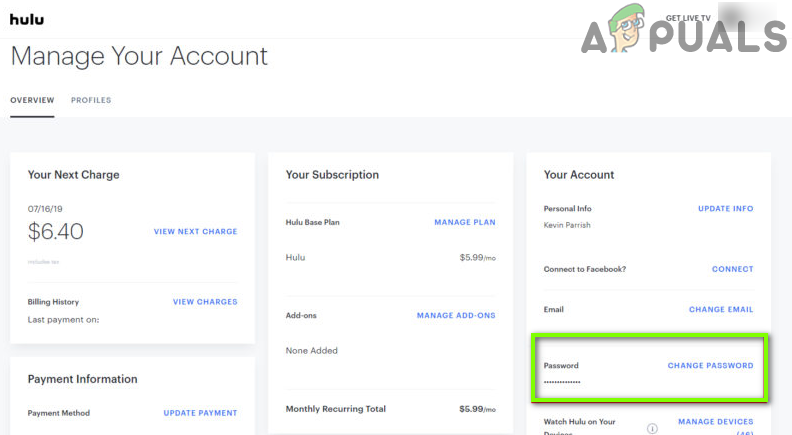Click the Hulu logo
The image size is (792, 435).
coord(27,19)
